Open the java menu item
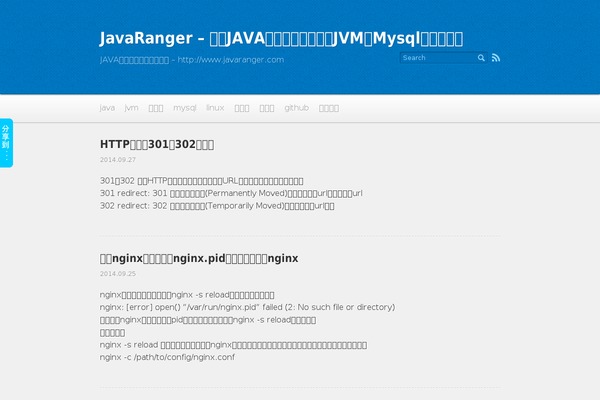This screenshot has height=400, width=600. coord(107,108)
